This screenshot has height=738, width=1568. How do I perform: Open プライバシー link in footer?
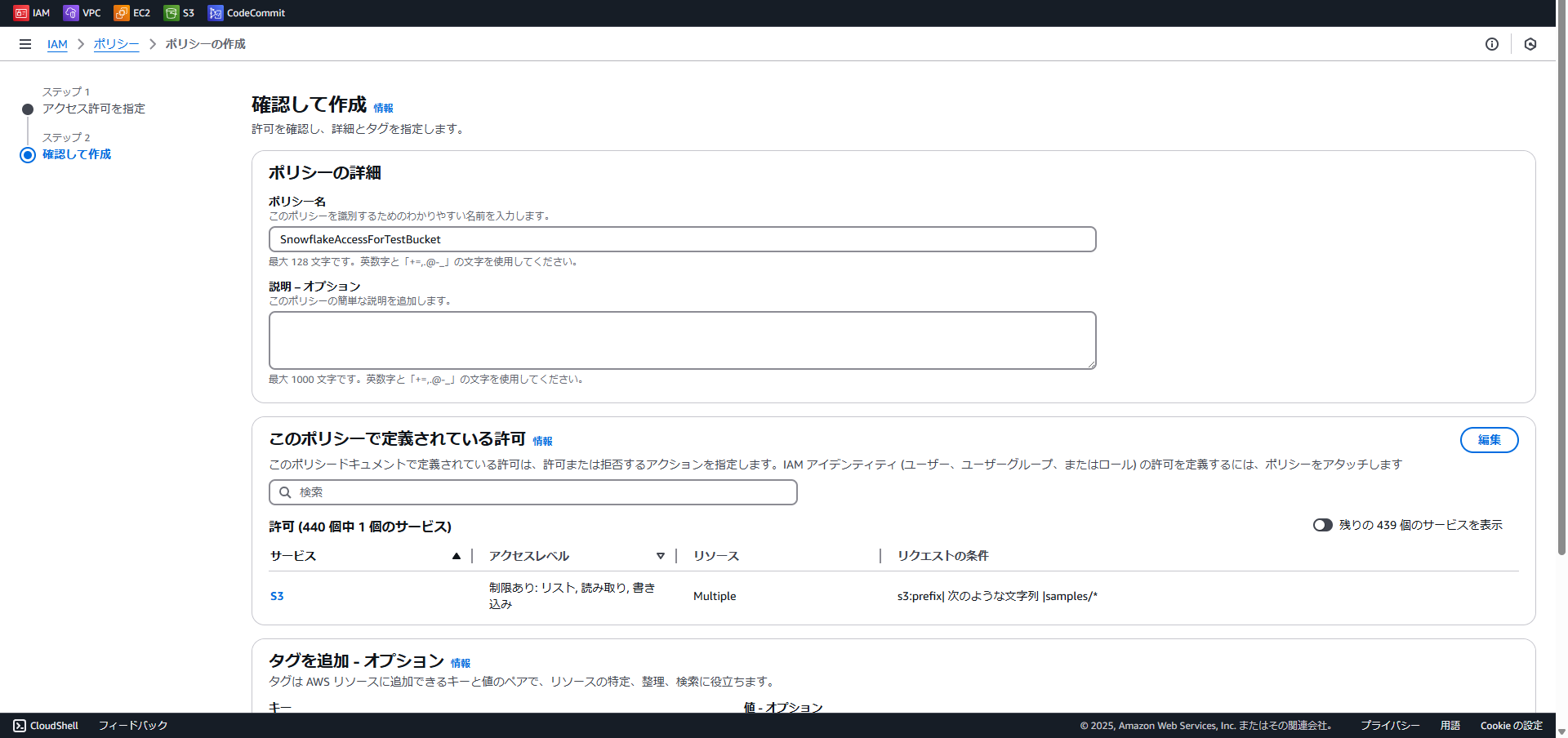click(1390, 726)
